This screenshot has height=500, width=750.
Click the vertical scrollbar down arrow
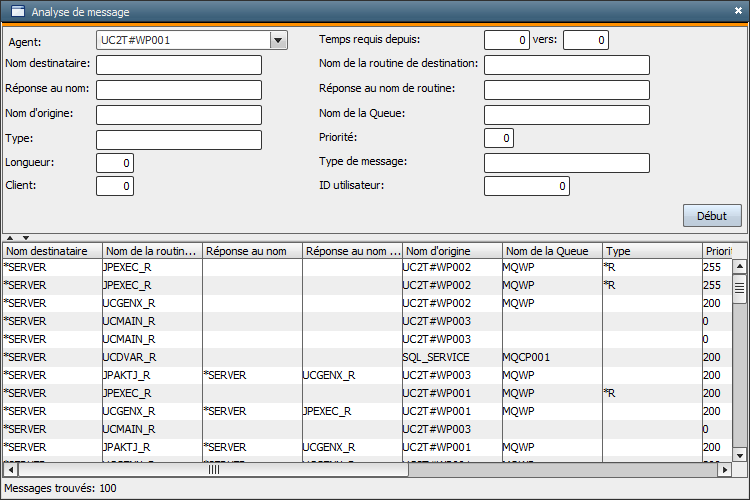(739, 456)
